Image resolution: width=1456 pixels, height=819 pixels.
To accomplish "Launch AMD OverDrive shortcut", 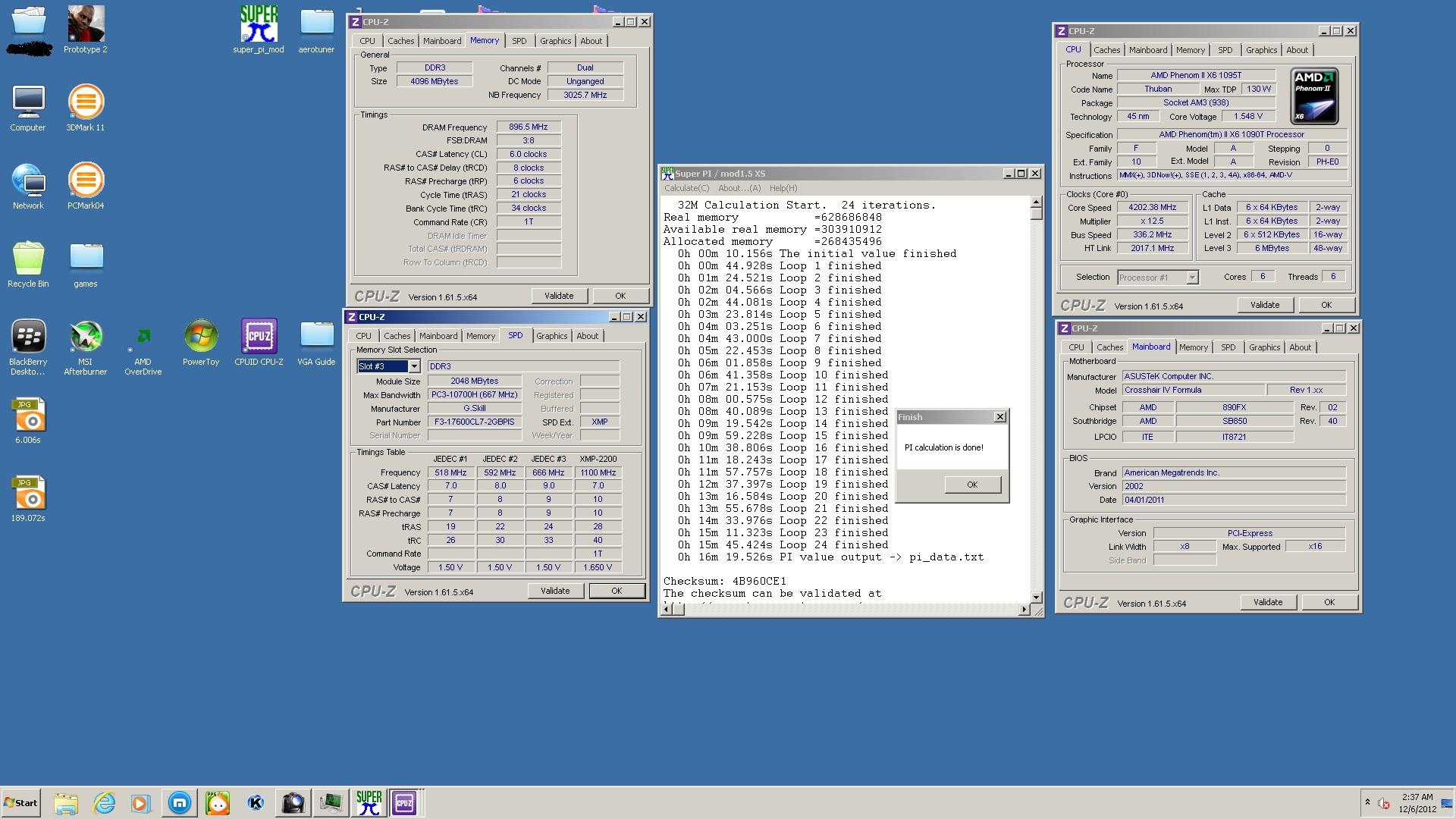I will 143,347.
